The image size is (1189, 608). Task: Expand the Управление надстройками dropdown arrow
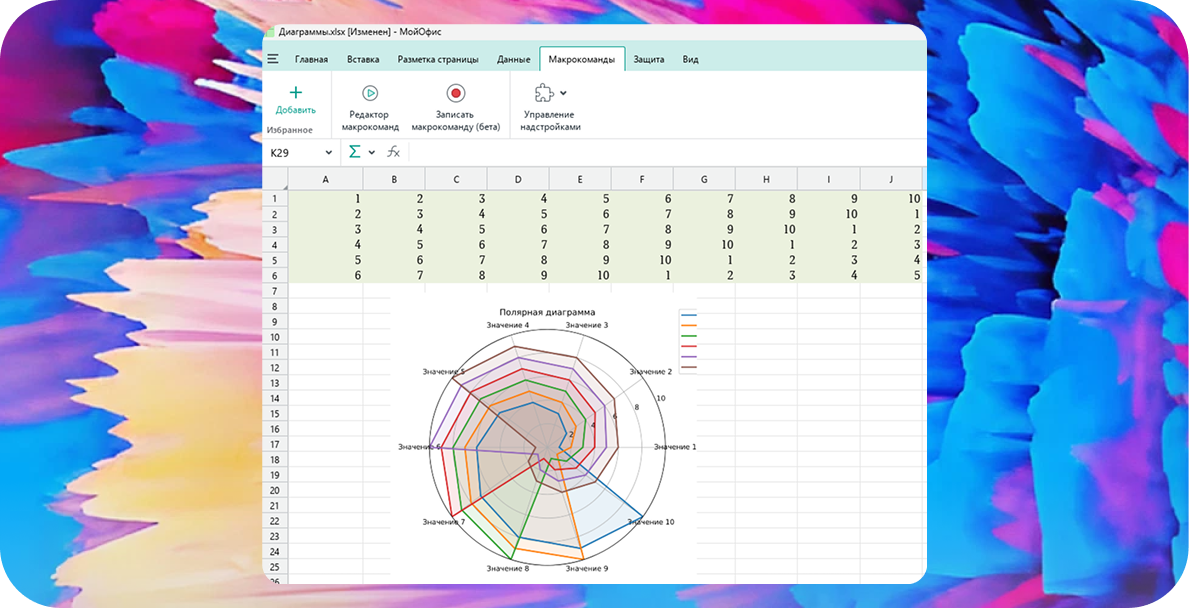[x=564, y=93]
